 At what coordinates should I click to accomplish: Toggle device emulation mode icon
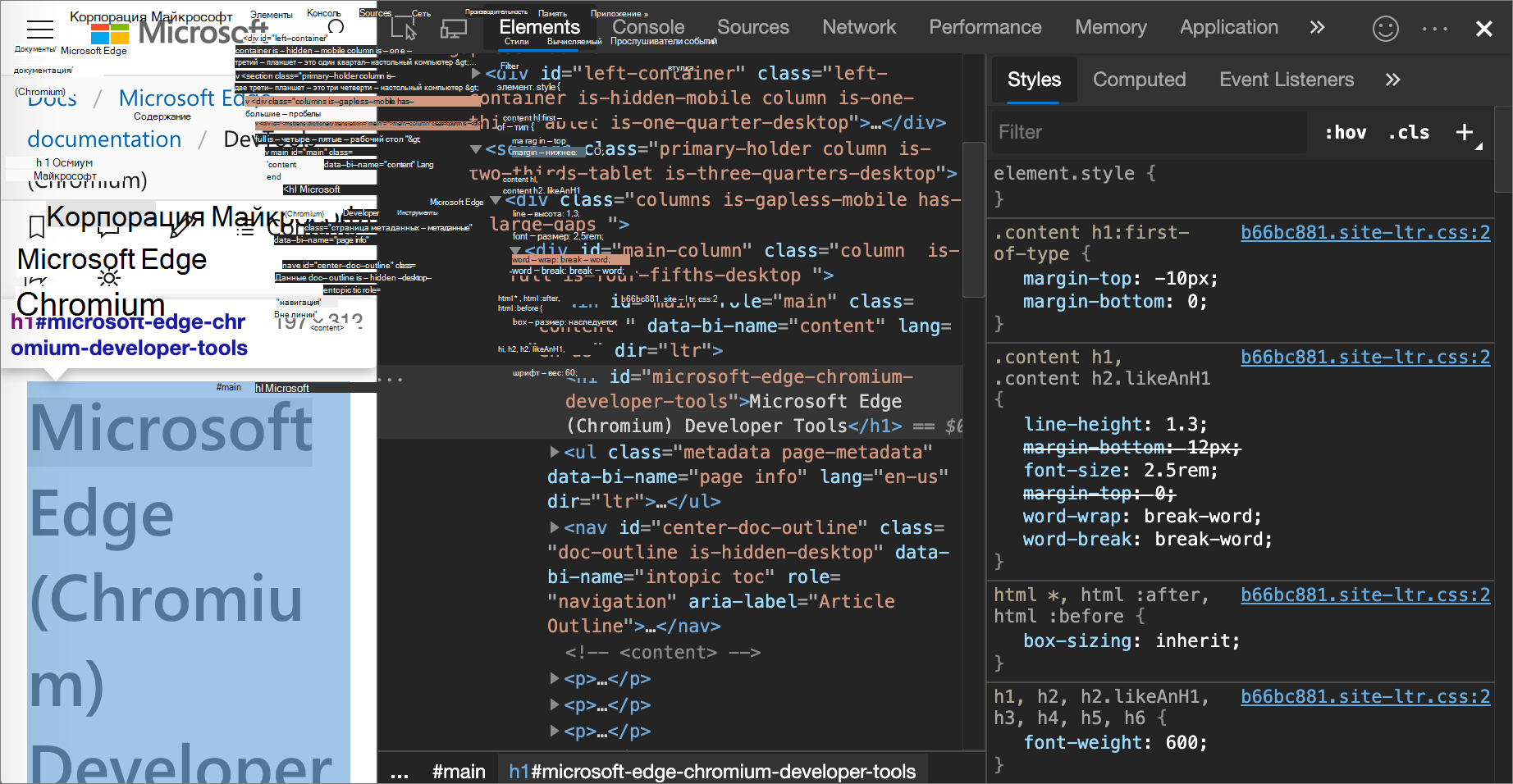pos(453,28)
